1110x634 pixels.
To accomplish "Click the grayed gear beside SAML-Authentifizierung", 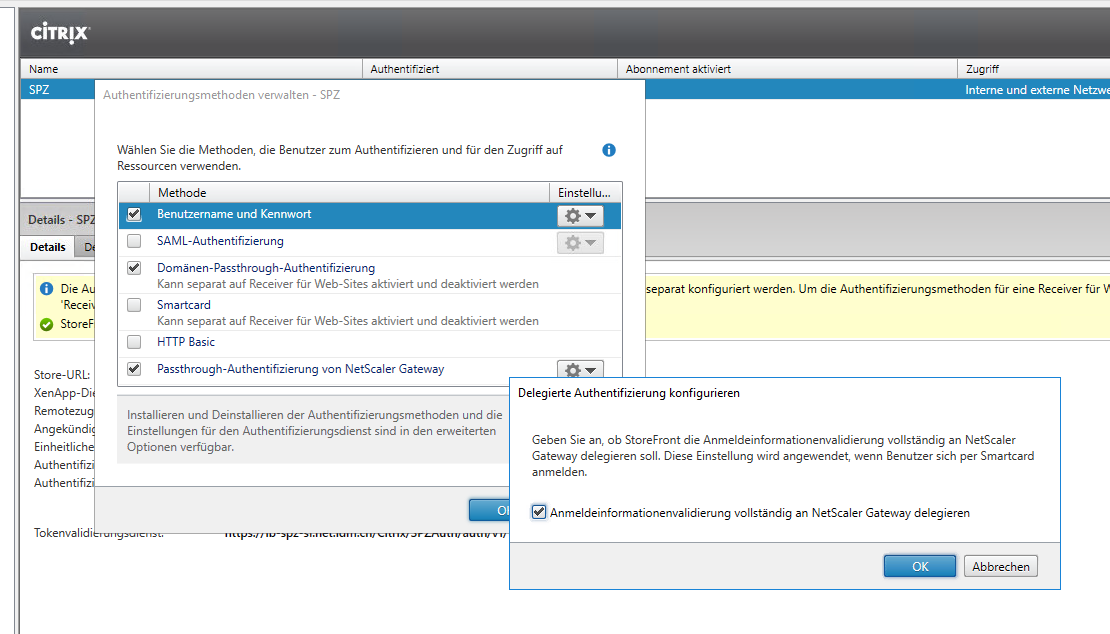I will 575,241.
